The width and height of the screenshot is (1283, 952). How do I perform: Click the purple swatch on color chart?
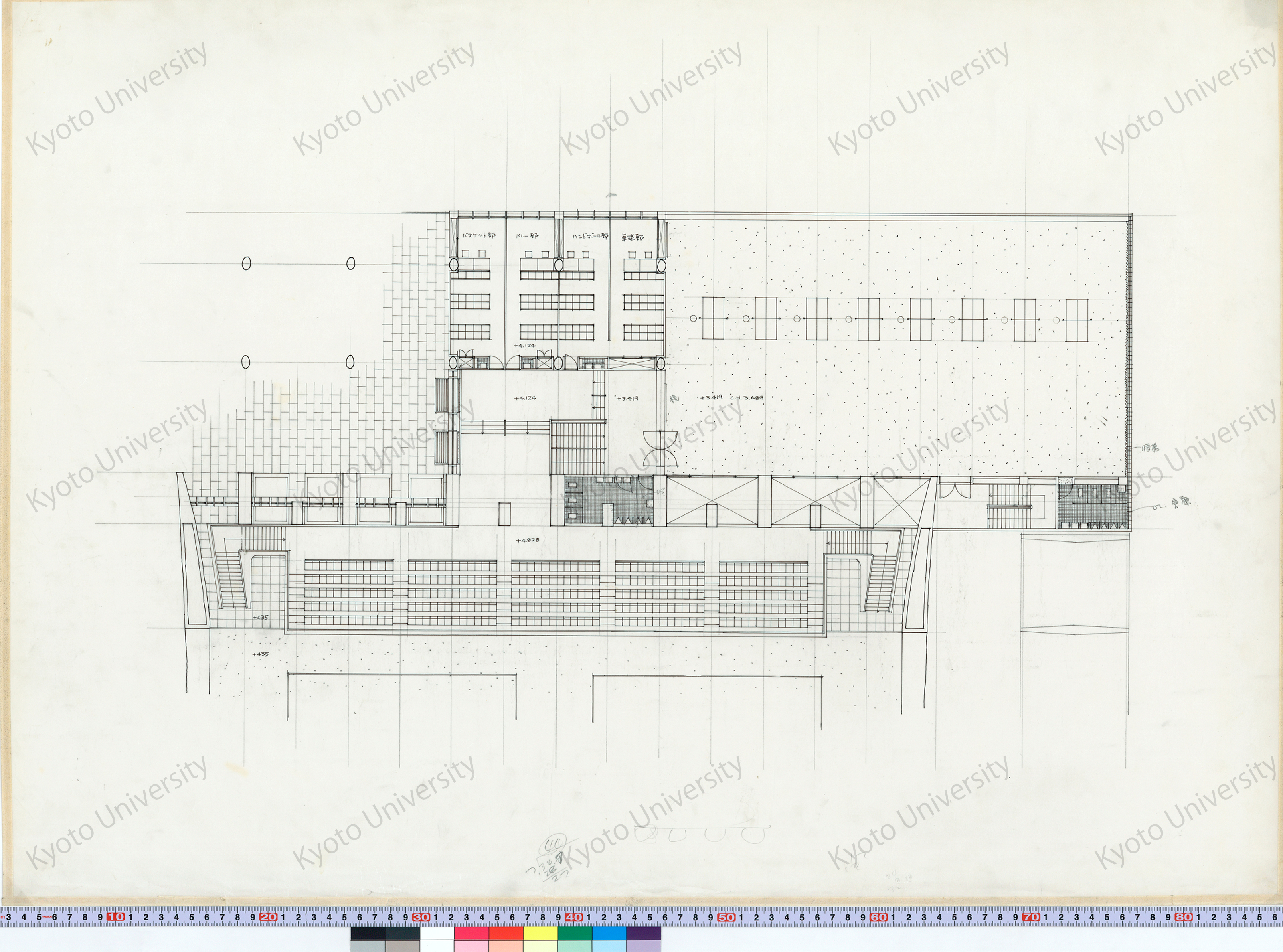[x=644, y=933]
